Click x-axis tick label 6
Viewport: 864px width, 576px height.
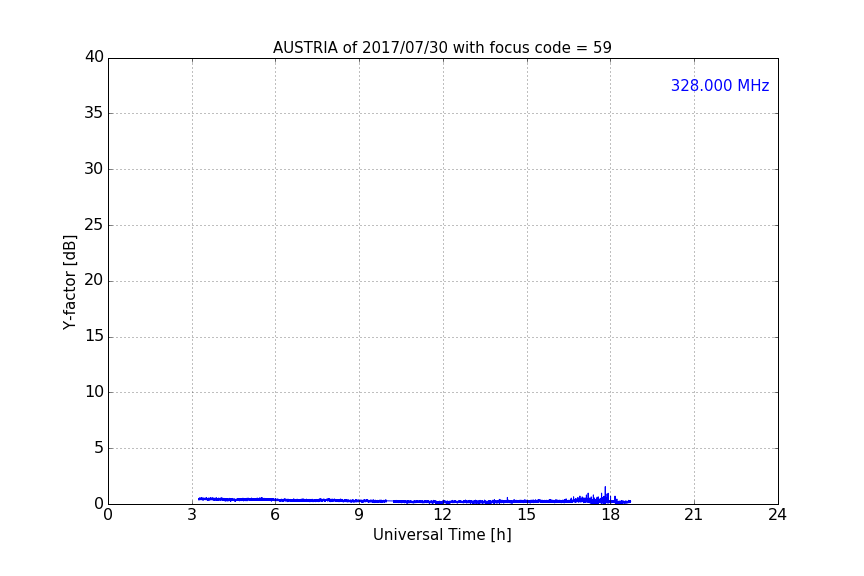[275, 515]
